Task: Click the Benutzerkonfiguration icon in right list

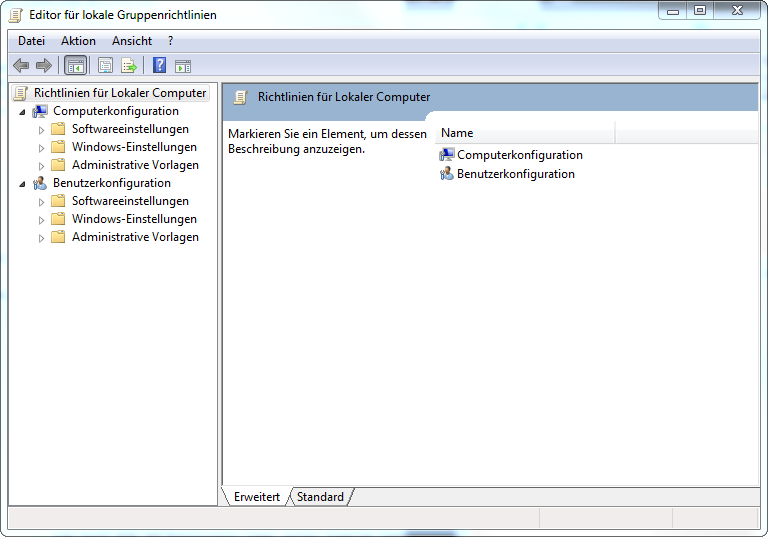Action: coord(447,174)
